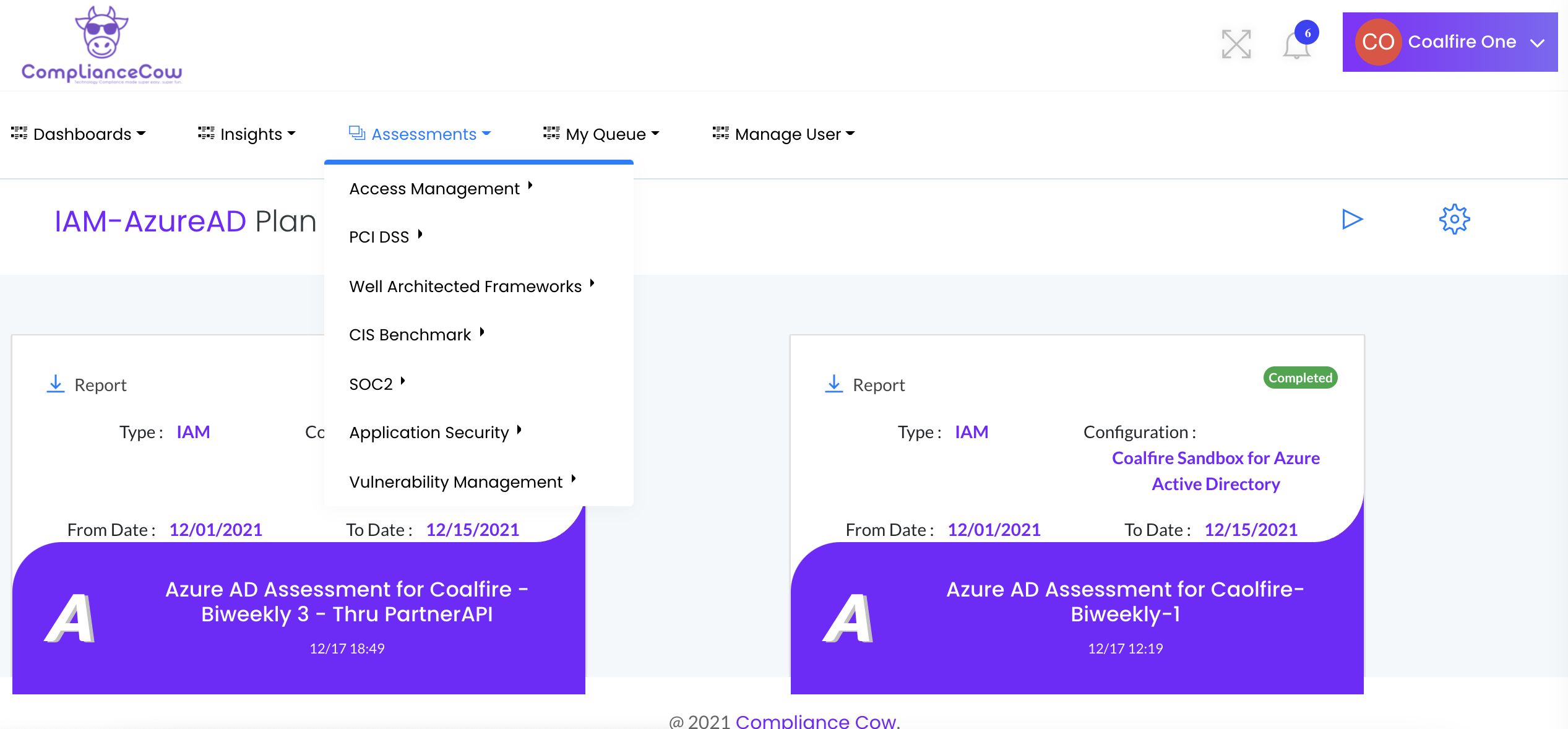Expand Well Architected Frameworks submenu
This screenshot has width=1568, height=729.
465,287
